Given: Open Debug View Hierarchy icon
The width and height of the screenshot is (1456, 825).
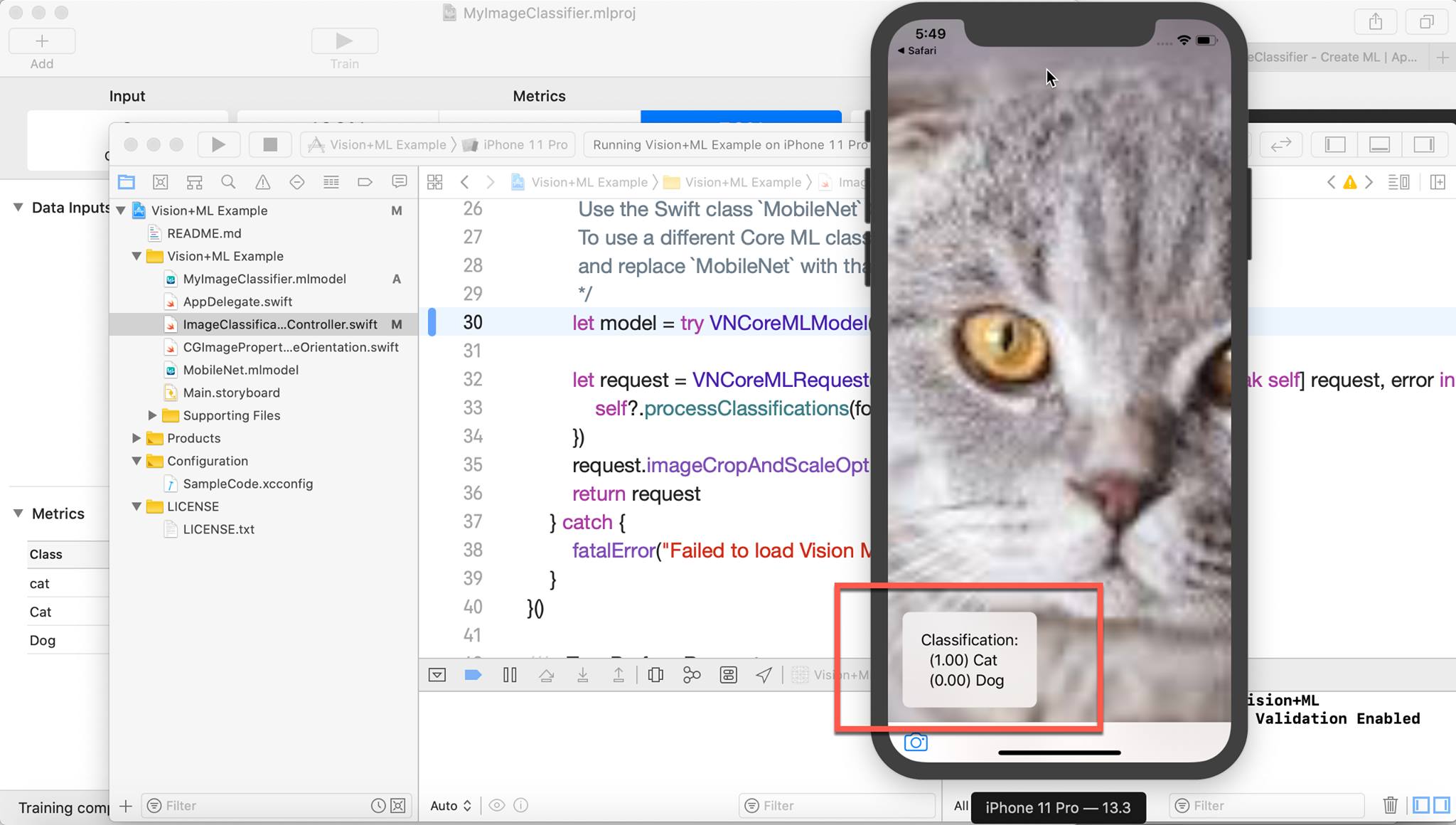Looking at the screenshot, I should tap(655, 675).
